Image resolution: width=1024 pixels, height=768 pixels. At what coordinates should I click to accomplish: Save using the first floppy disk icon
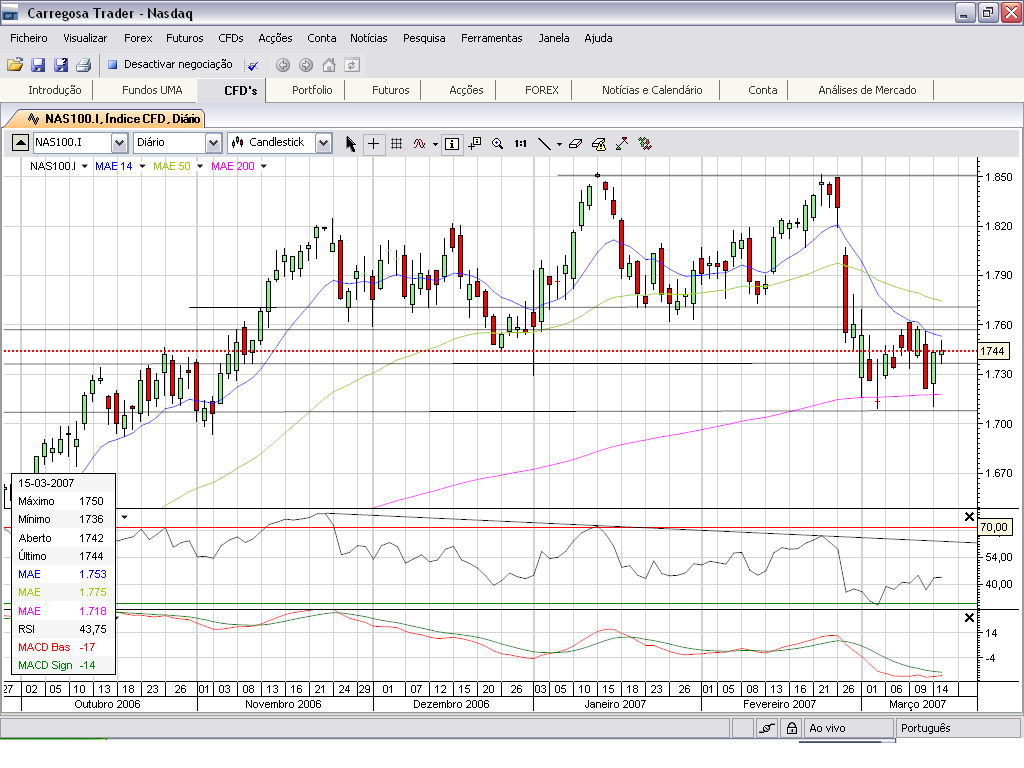(x=38, y=65)
